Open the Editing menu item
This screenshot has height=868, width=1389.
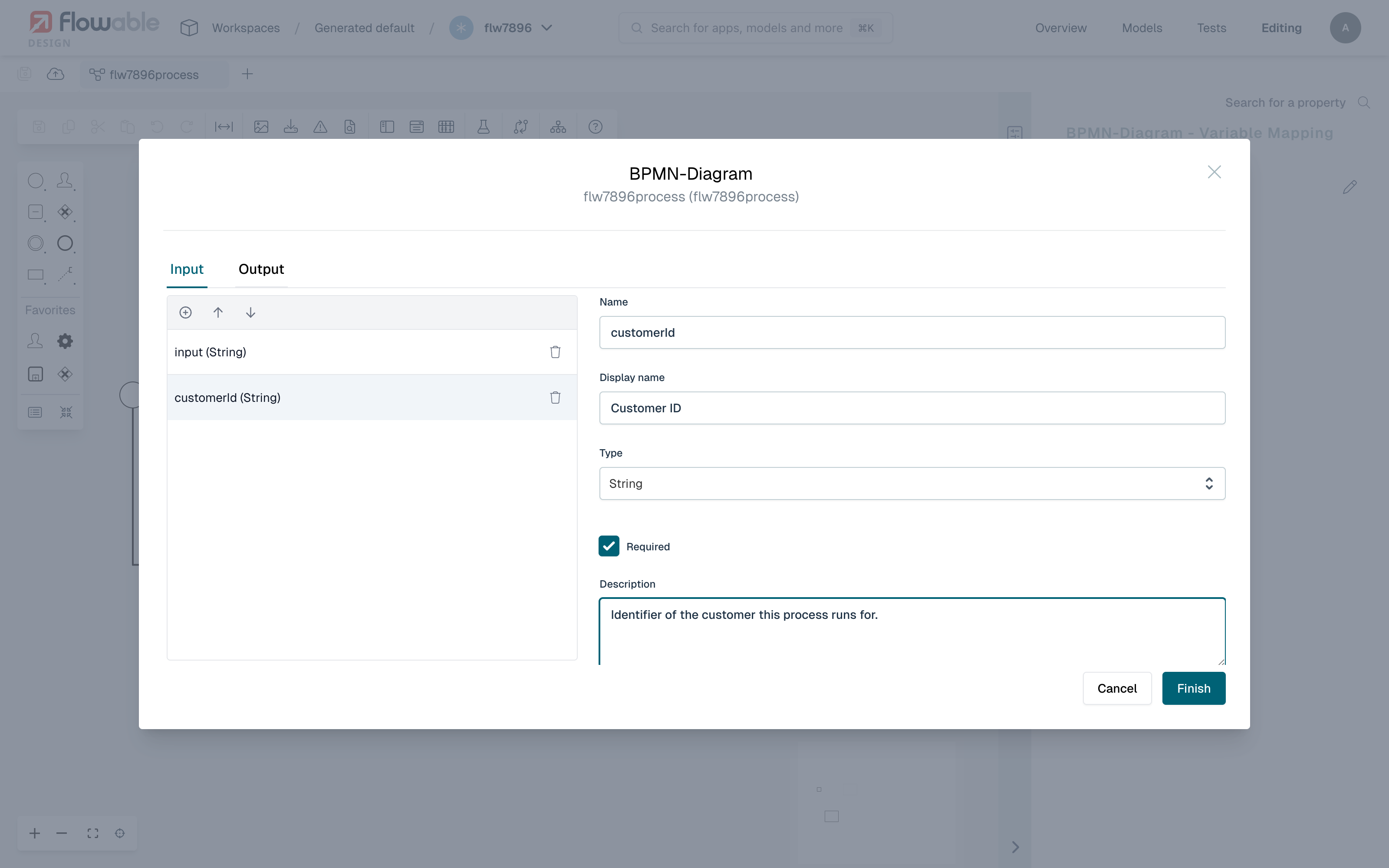point(1281,27)
